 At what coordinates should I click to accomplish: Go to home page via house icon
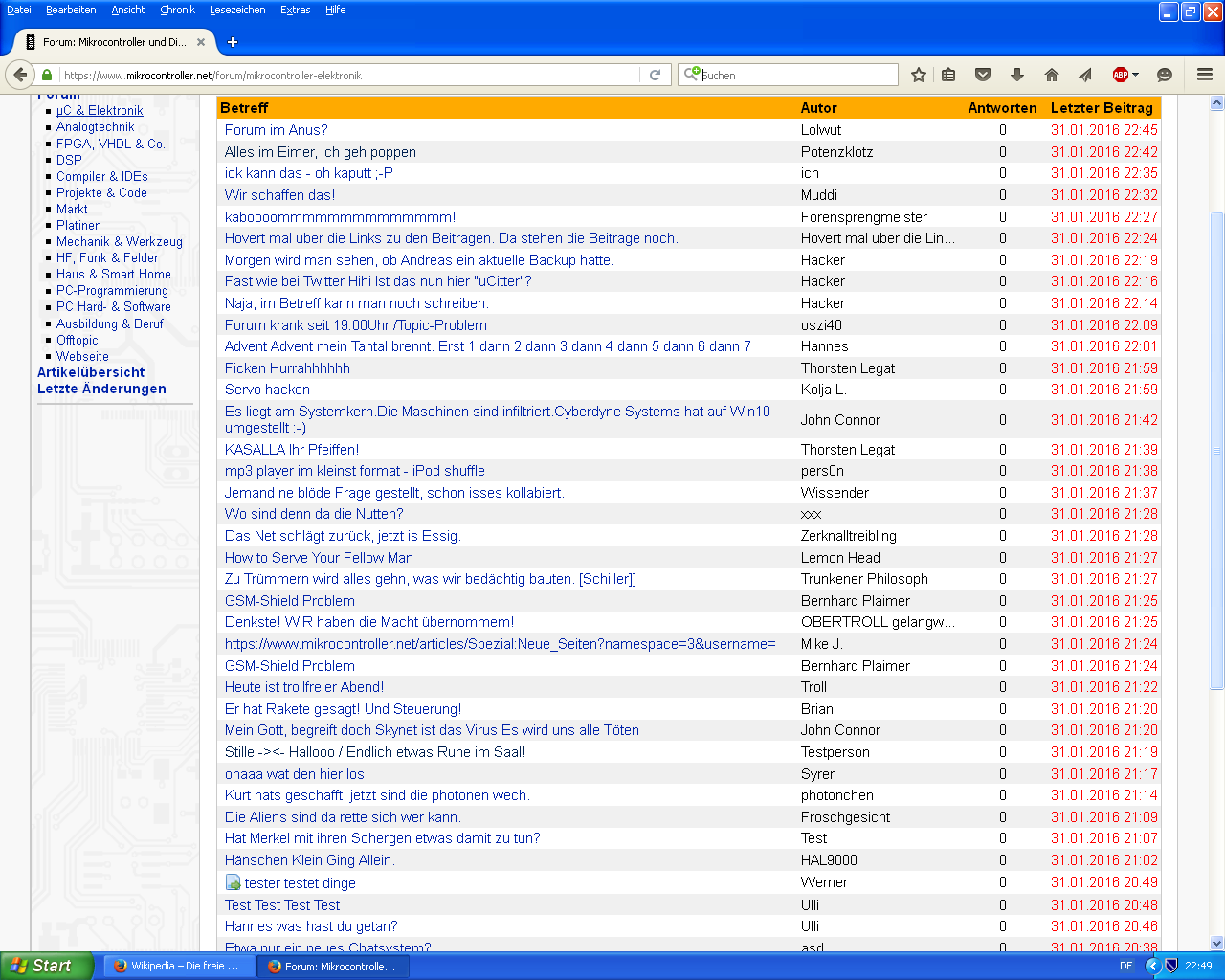pos(1052,75)
